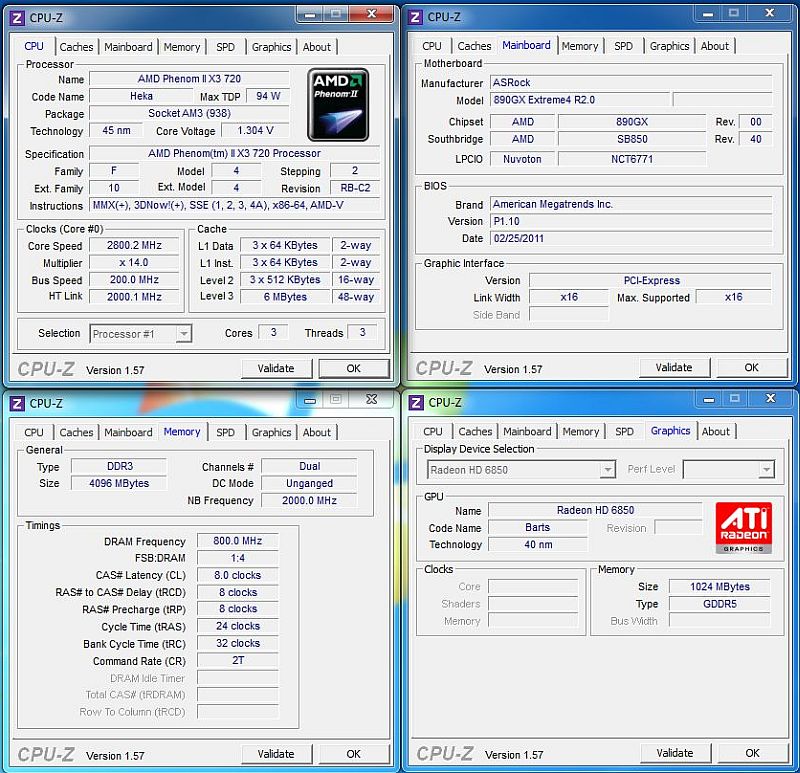Switch to SPD tab in the Memory window
This screenshot has height=773, width=800.
click(226, 432)
